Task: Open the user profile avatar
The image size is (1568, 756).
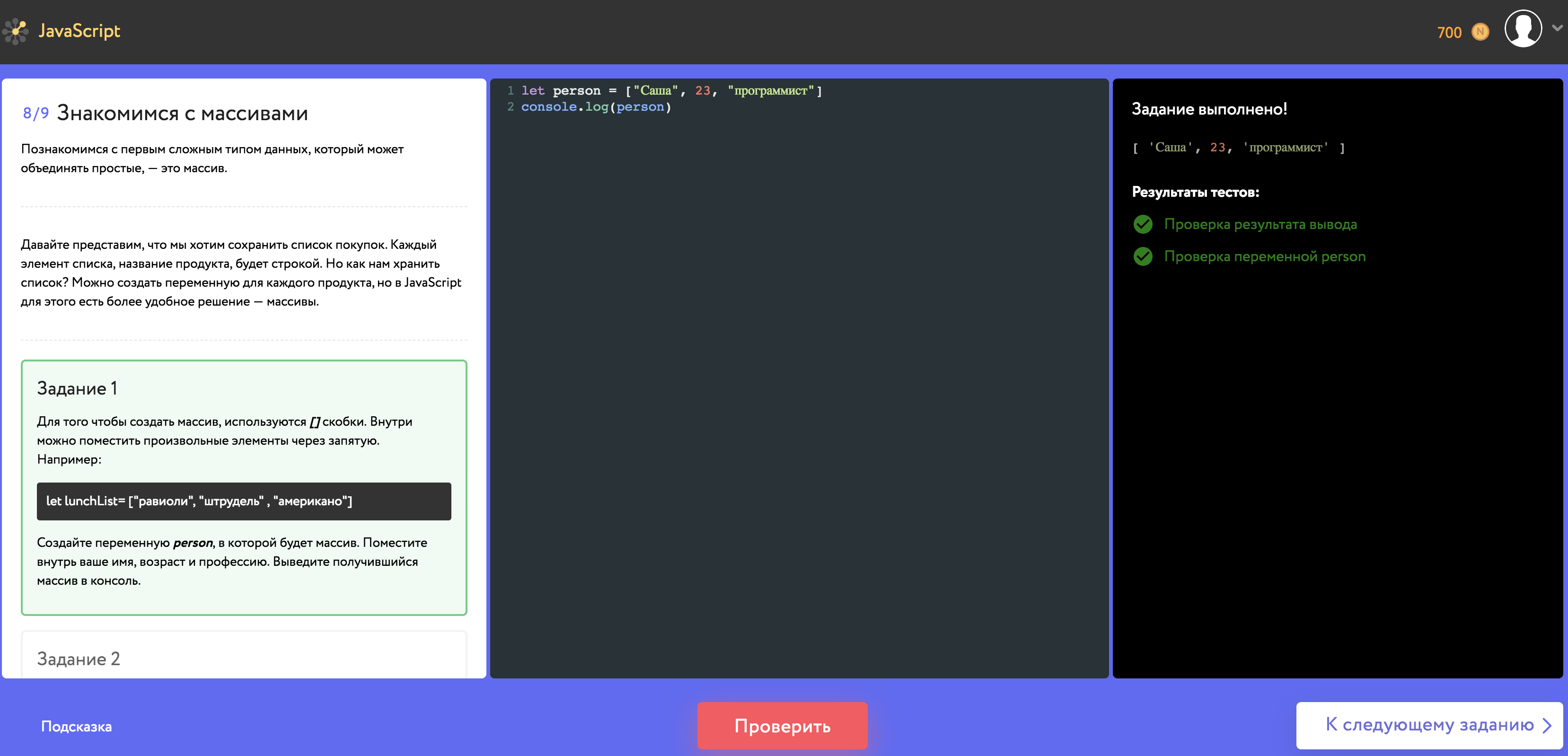Action: pyautogui.click(x=1523, y=28)
